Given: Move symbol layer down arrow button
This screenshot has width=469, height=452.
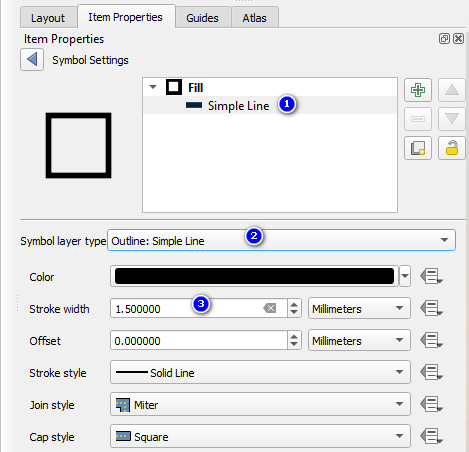Looking at the screenshot, I should 452,119.
